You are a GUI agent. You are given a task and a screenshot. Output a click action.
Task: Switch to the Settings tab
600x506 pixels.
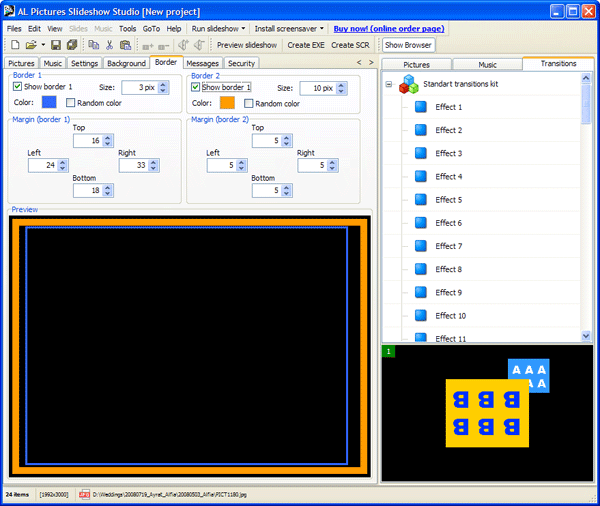84,63
